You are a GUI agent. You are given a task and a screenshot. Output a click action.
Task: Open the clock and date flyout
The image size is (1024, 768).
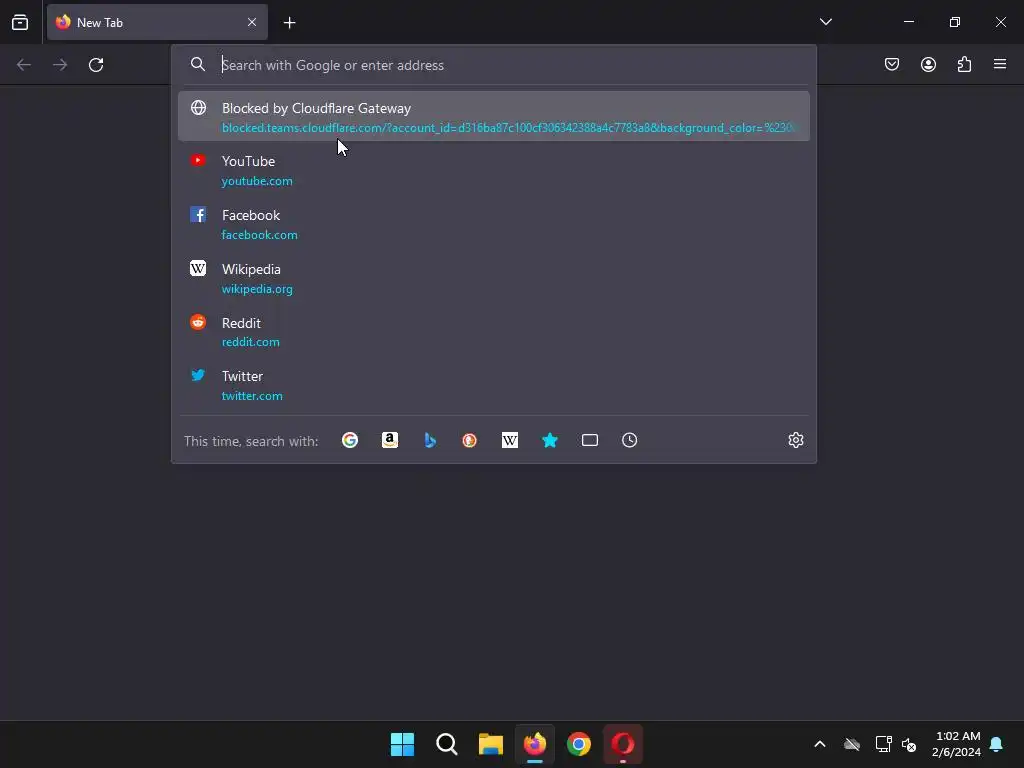(956, 744)
